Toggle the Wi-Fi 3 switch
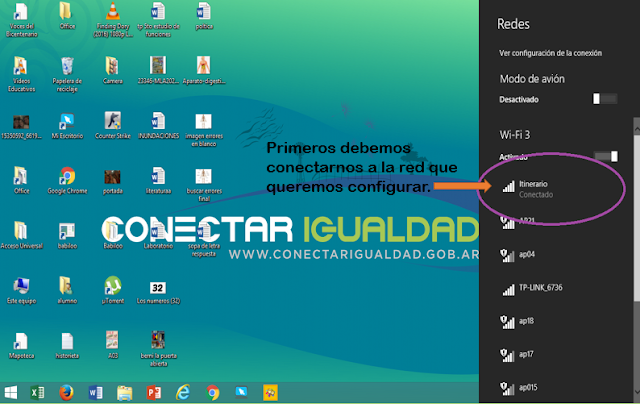 click(x=606, y=156)
